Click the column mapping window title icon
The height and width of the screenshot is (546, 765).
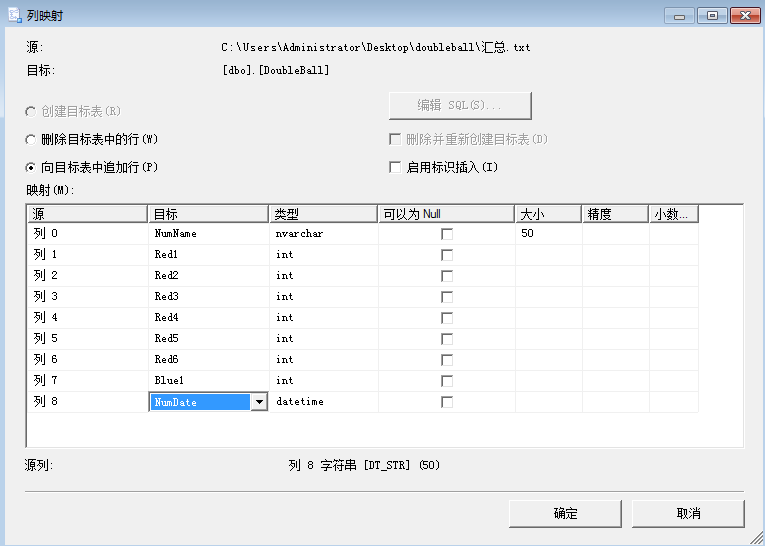[x=15, y=15]
